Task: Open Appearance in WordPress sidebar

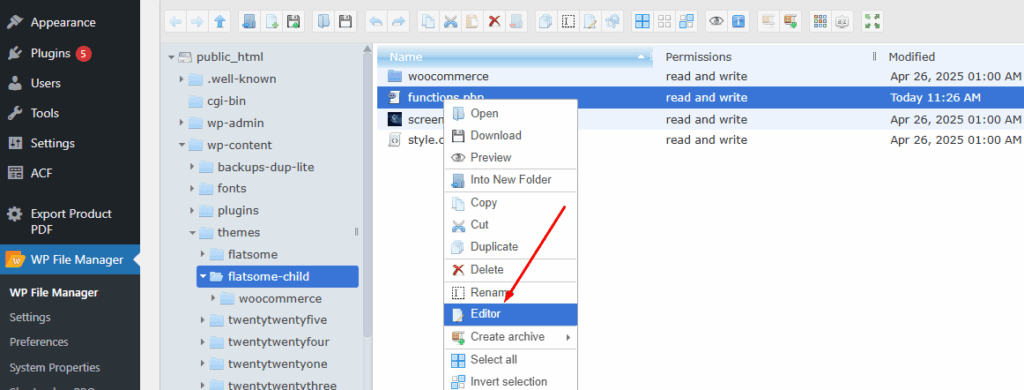Action: [70, 22]
